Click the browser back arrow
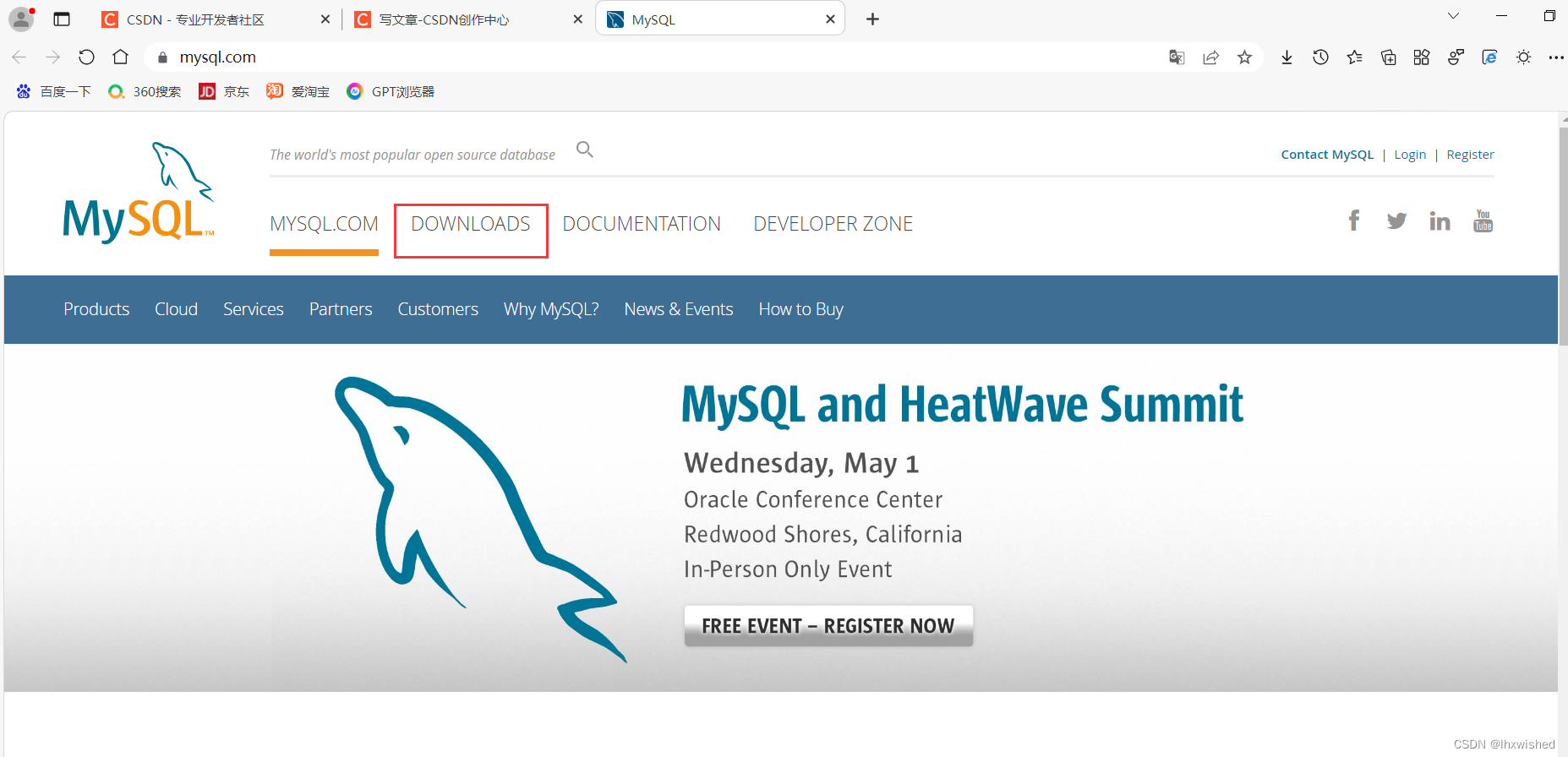The height and width of the screenshot is (757, 1568). point(19,57)
